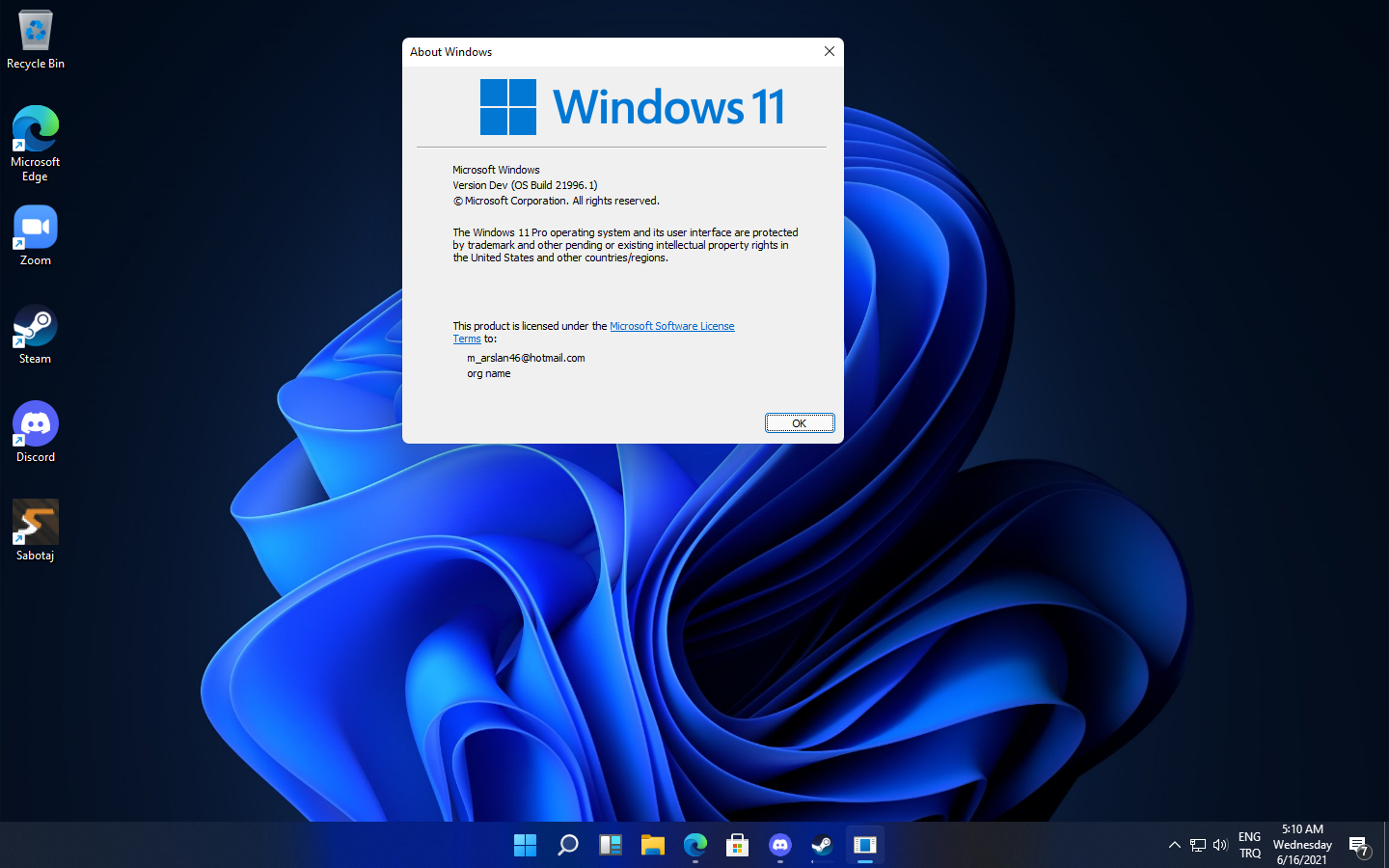Open the network status tray icon
The width and height of the screenshot is (1389, 868).
pyautogui.click(x=1198, y=845)
